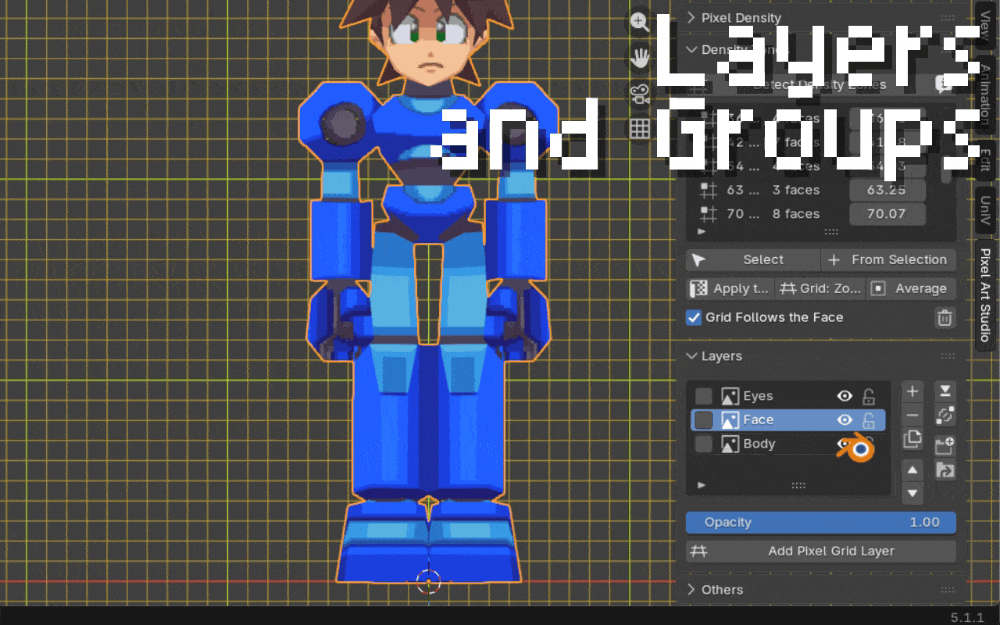The image size is (1000, 625).
Task: Open the Grid: Zo... dropdown
Action: [821, 288]
